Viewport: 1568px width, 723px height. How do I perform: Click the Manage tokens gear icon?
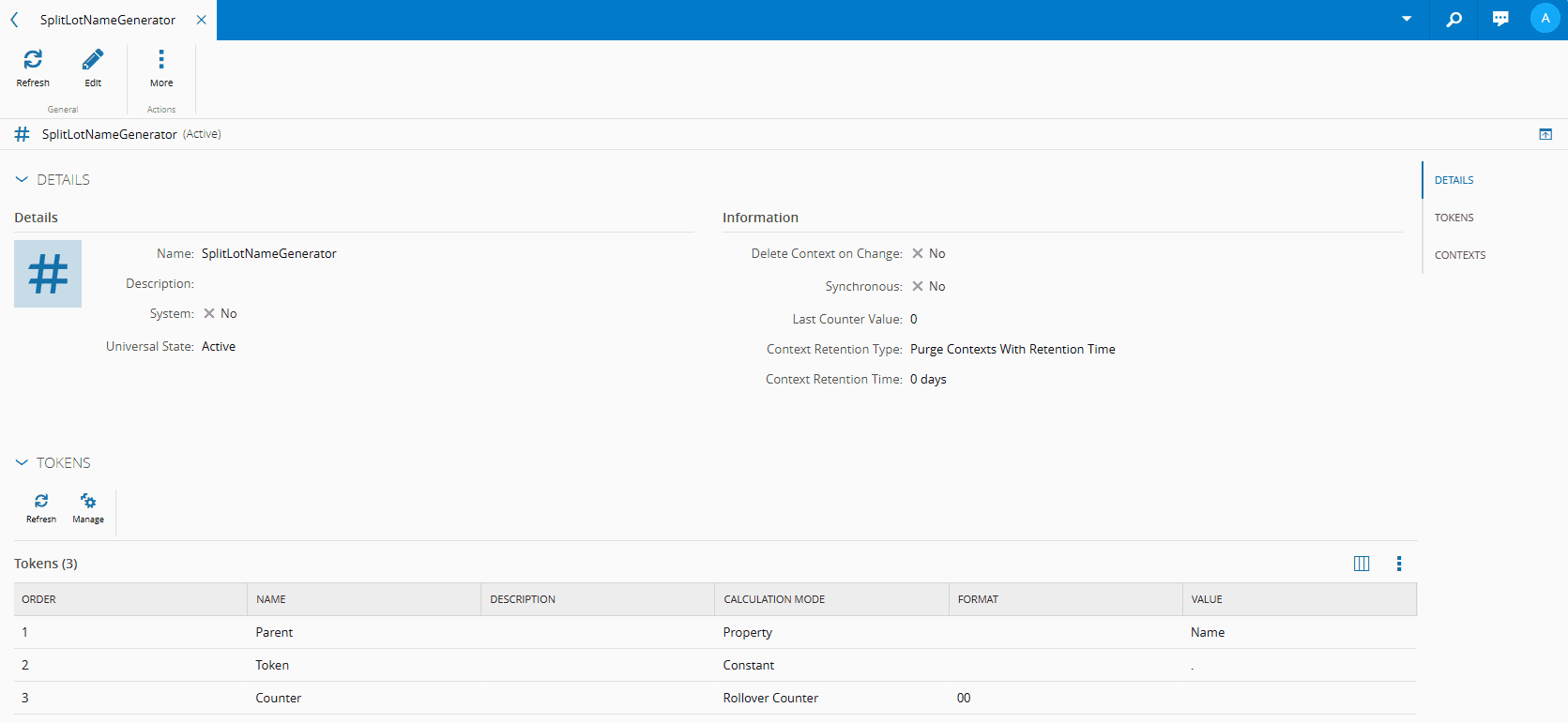[x=88, y=502]
